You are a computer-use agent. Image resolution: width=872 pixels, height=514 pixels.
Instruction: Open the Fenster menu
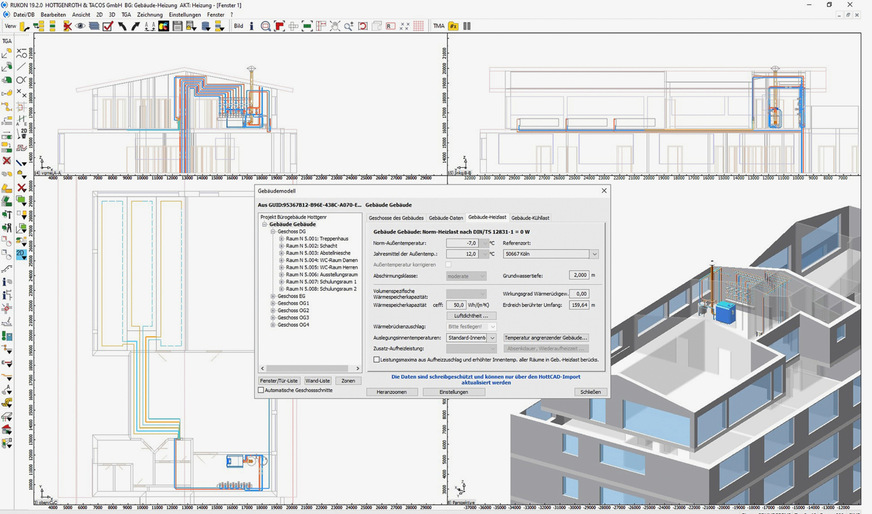coord(216,14)
